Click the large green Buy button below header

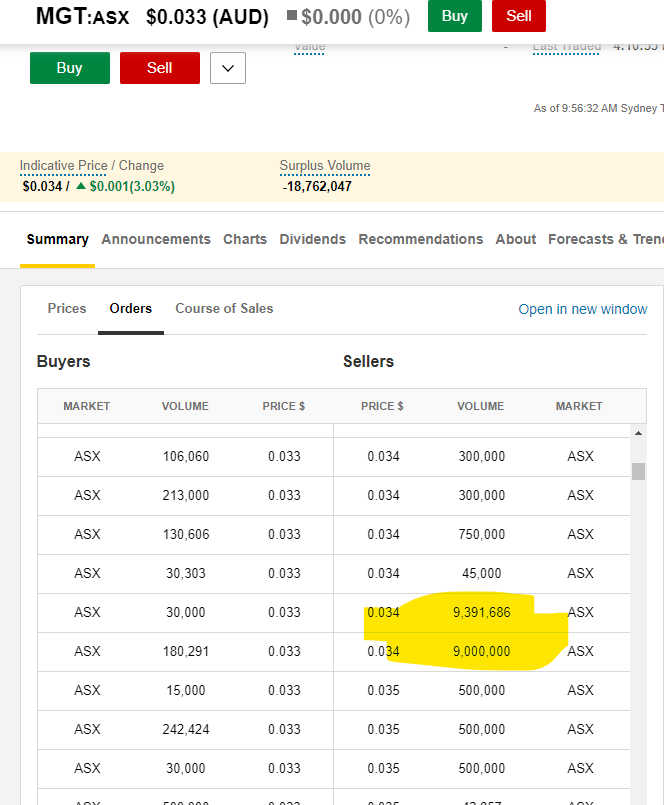pos(70,68)
